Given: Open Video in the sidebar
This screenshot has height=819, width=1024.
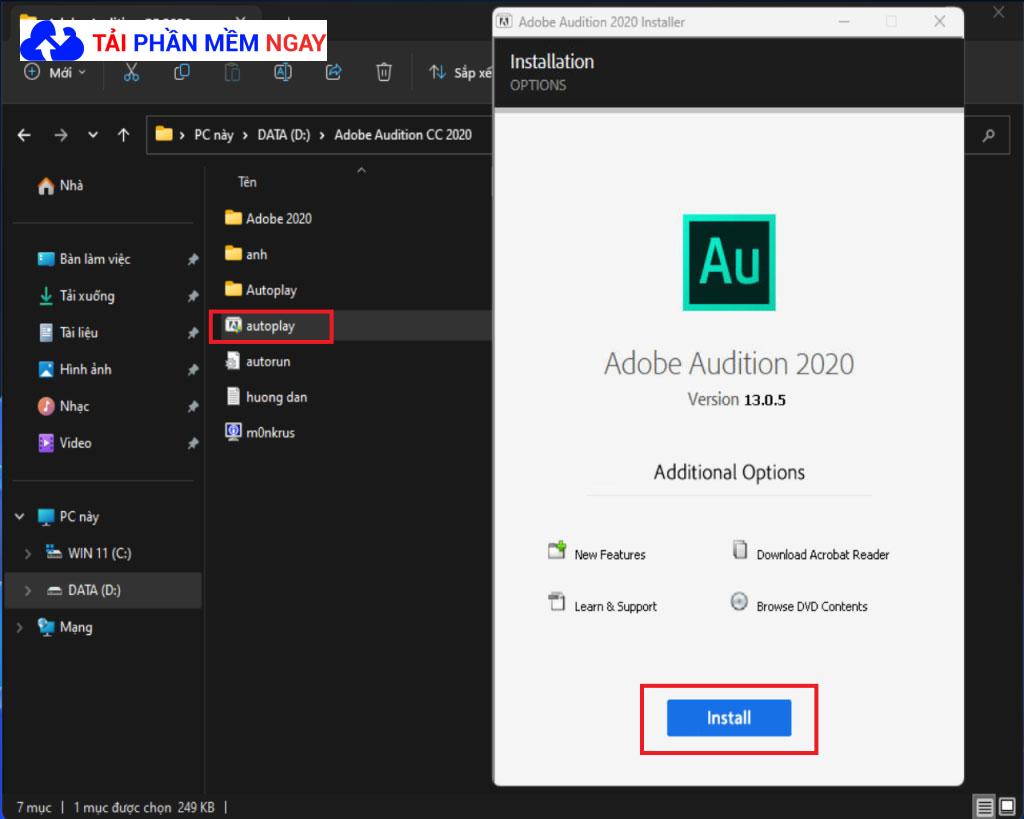Looking at the screenshot, I should pyautogui.click(x=65, y=443).
